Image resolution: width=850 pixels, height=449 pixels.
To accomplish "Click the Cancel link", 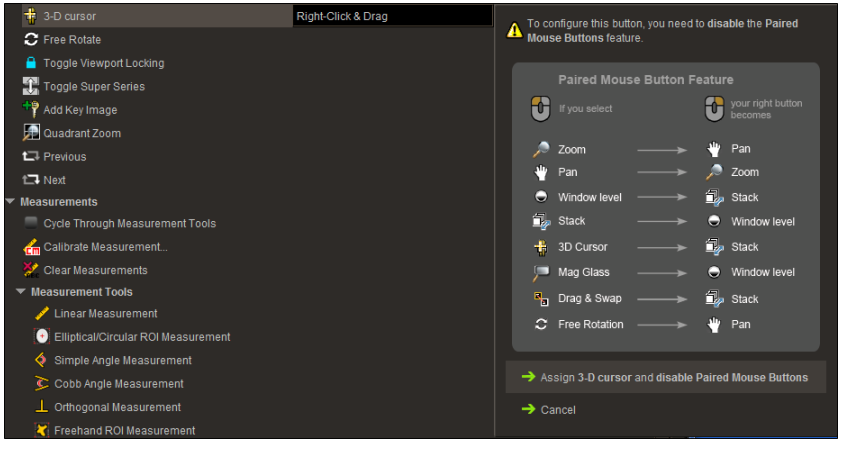I will pos(557,409).
